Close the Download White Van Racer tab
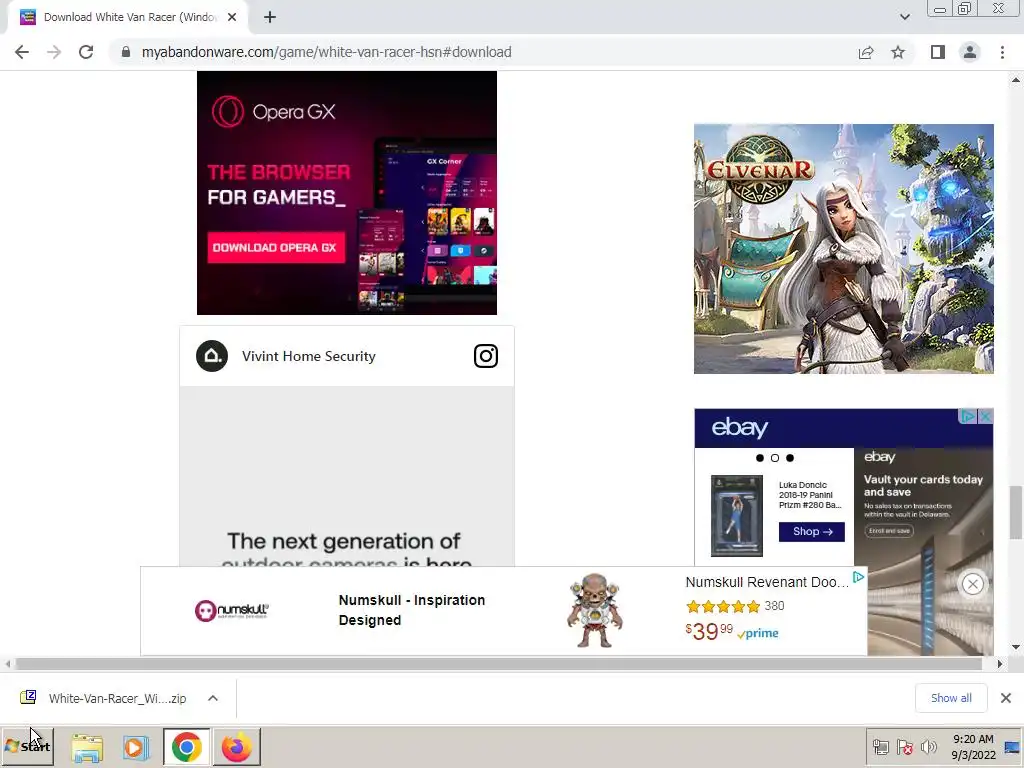 232,18
